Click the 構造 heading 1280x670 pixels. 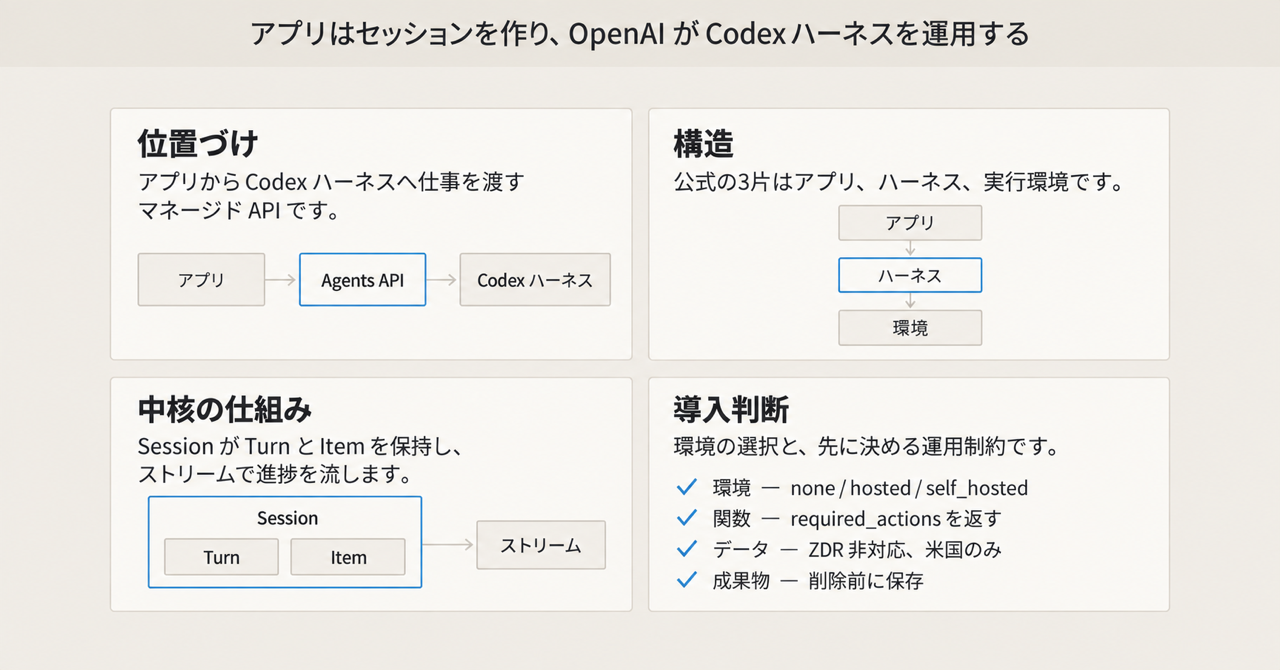[x=704, y=144]
